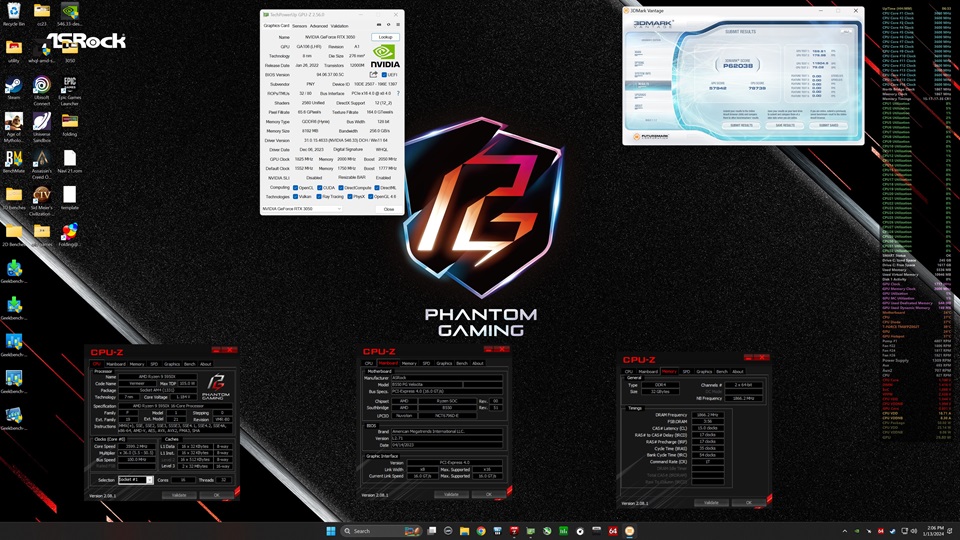Toggle the CUDA checkbox
The height and width of the screenshot is (540, 960).
point(319,188)
